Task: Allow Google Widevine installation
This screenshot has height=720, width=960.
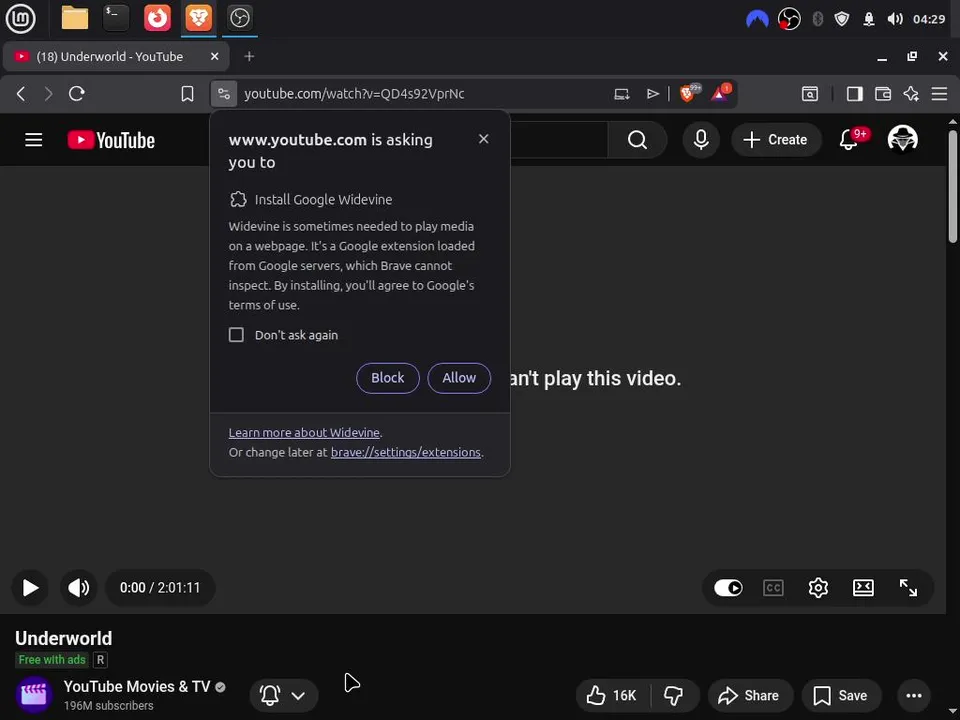Action: point(459,378)
